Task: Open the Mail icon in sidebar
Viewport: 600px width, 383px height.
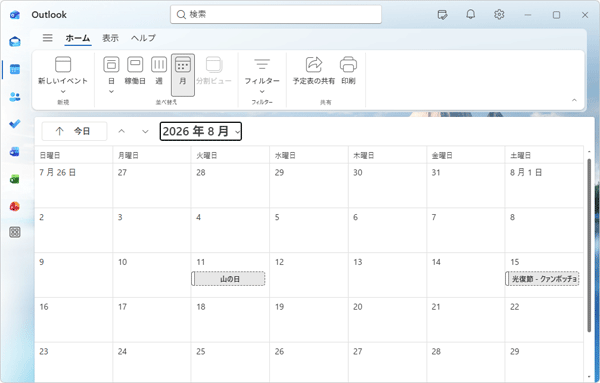Action: point(15,41)
